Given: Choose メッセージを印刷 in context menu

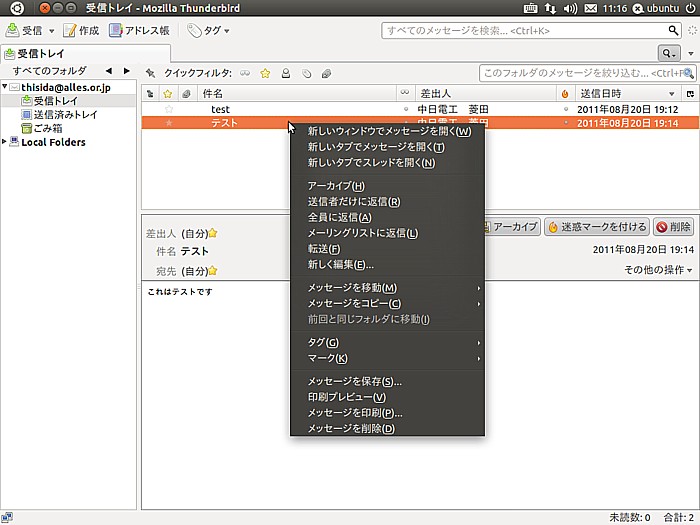Looking at the screenshot, I should coord(388,413).
